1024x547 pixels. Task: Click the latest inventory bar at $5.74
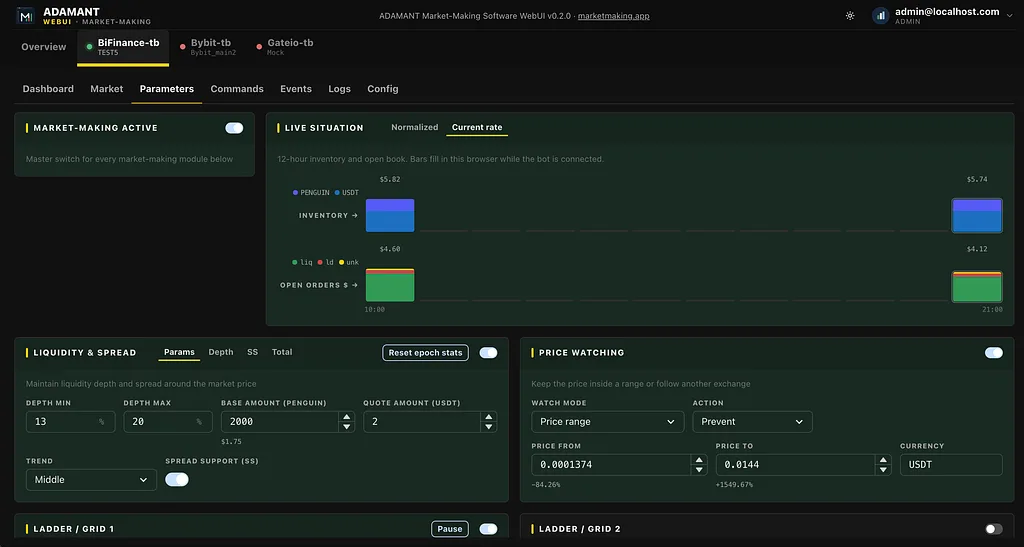pyautogui.click(x=977, y=215)
